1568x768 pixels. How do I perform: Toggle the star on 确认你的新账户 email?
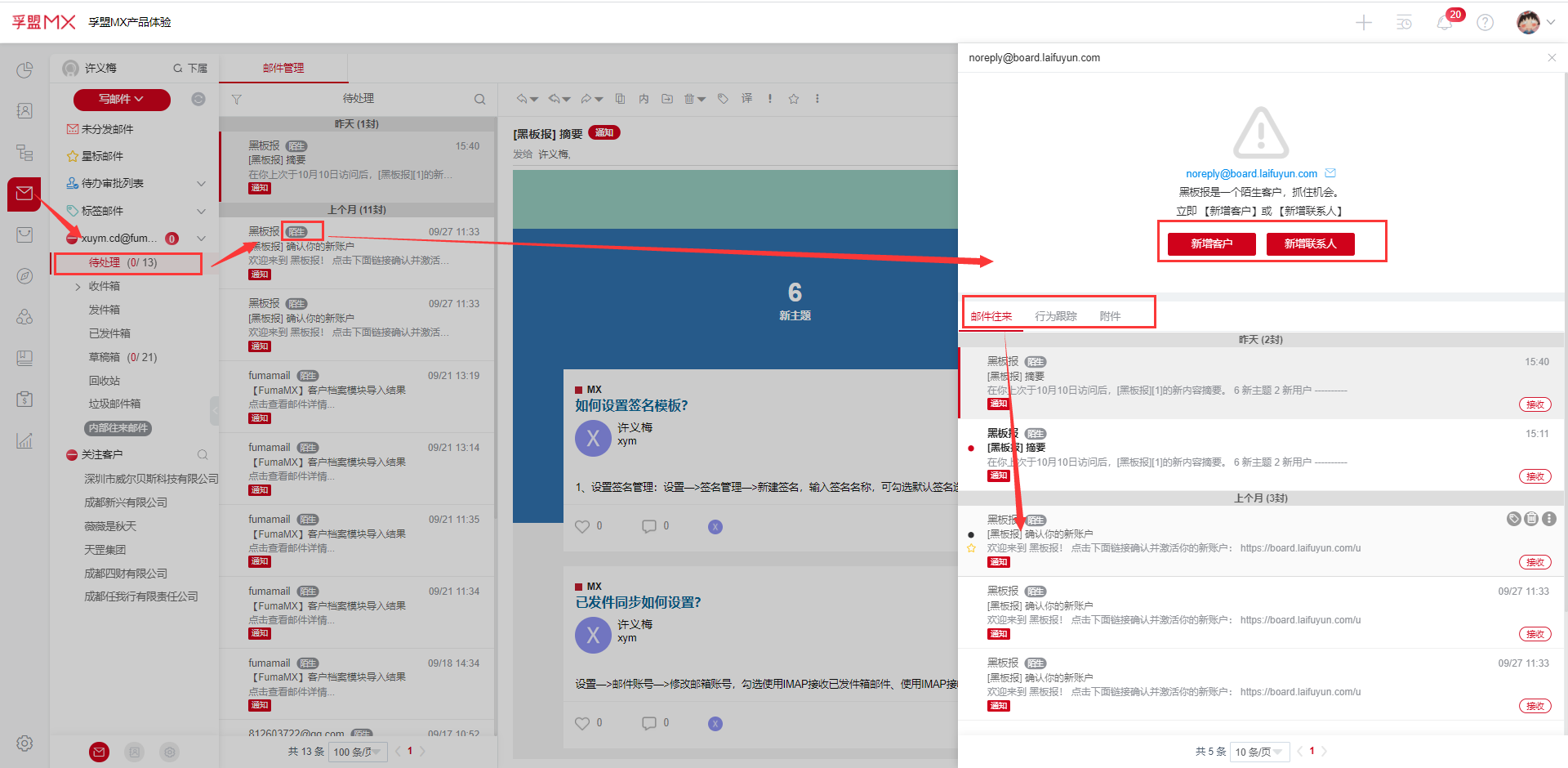[x=971, y=548]
